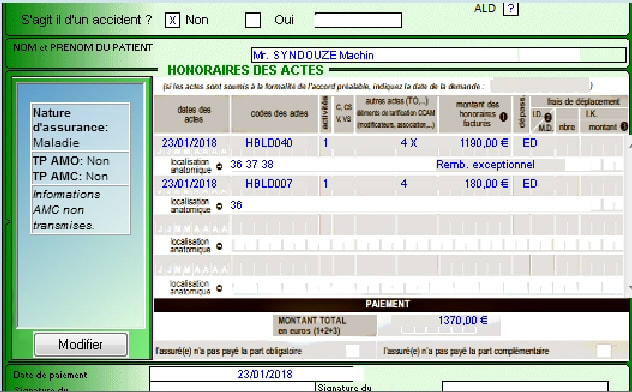Click the empty accident date field

pyautogui.click(x=358, y=20)
